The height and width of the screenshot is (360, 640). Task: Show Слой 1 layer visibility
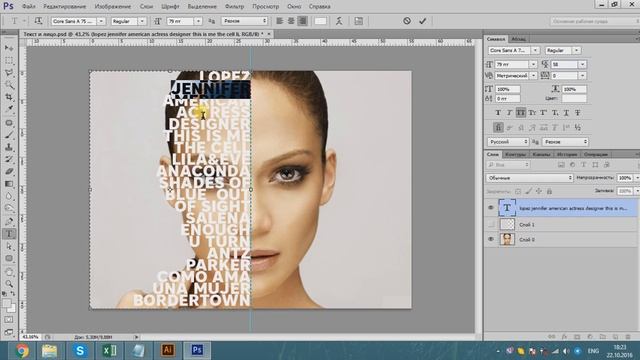click(491, 224)
